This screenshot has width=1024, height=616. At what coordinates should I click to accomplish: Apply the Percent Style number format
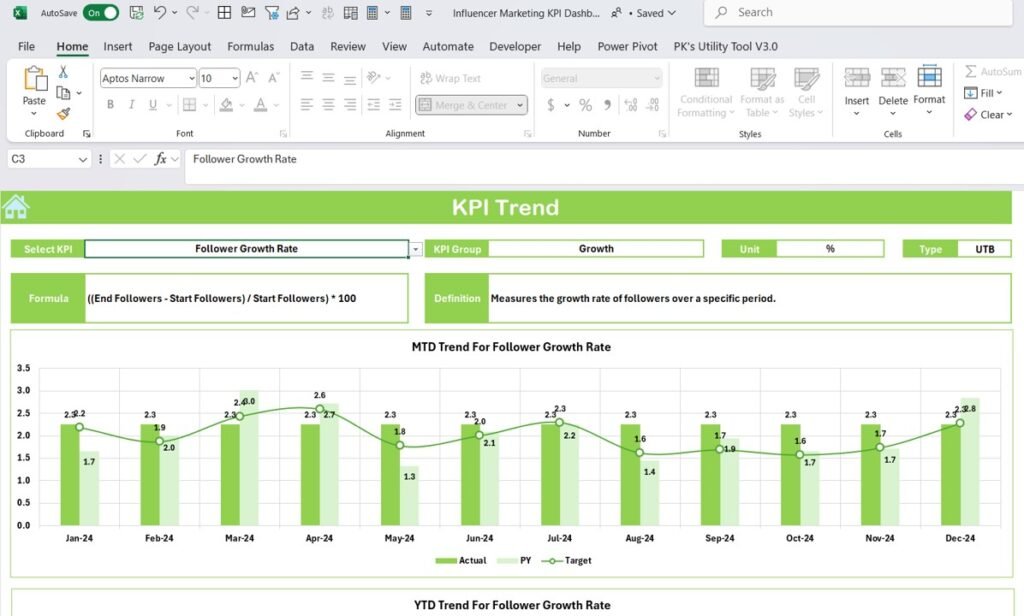pyautogui.click(x=585, y=104)
